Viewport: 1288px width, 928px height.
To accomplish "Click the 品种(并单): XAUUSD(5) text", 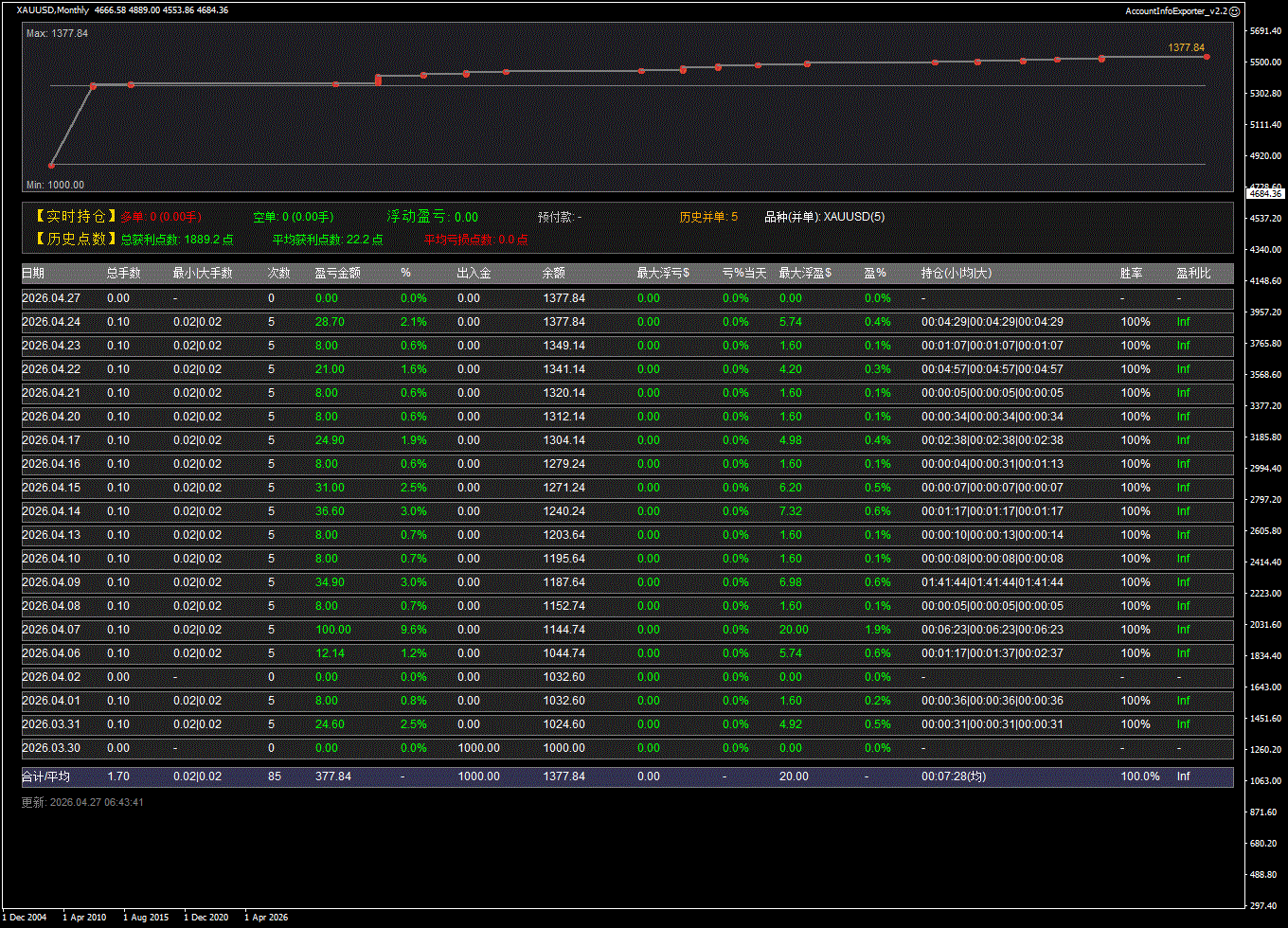I will [x=824, y=217].
